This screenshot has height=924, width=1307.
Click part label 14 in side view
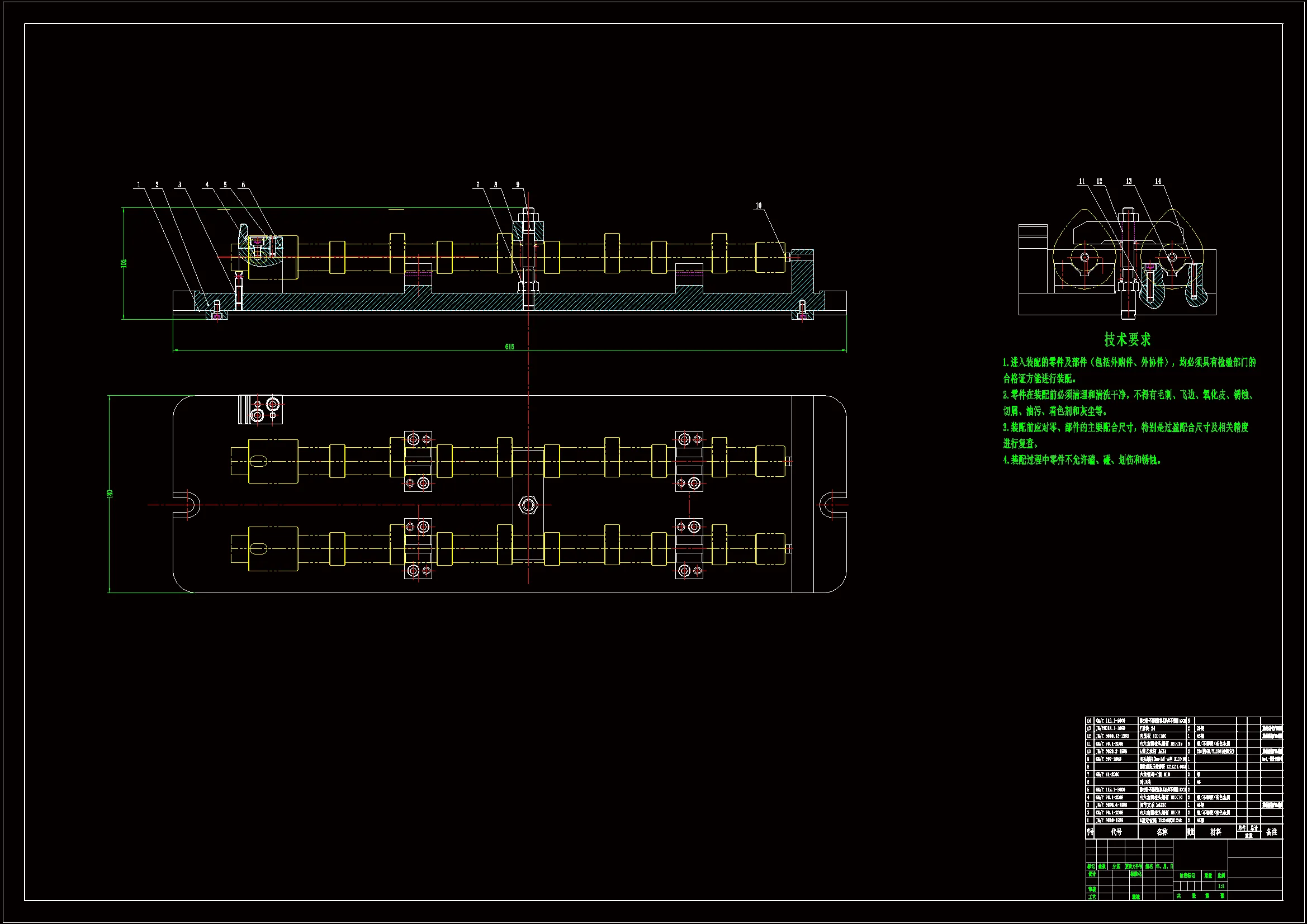[1158, 181]
